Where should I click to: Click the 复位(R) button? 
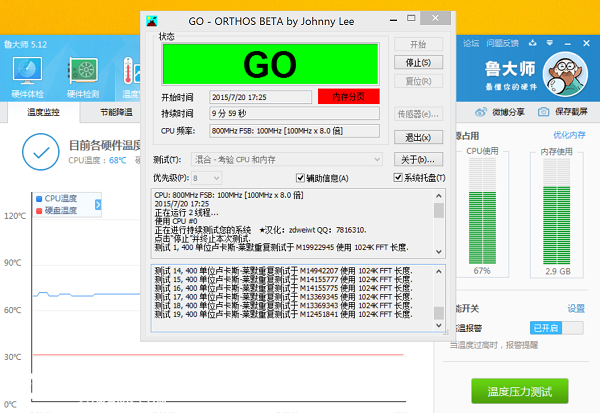419,81
